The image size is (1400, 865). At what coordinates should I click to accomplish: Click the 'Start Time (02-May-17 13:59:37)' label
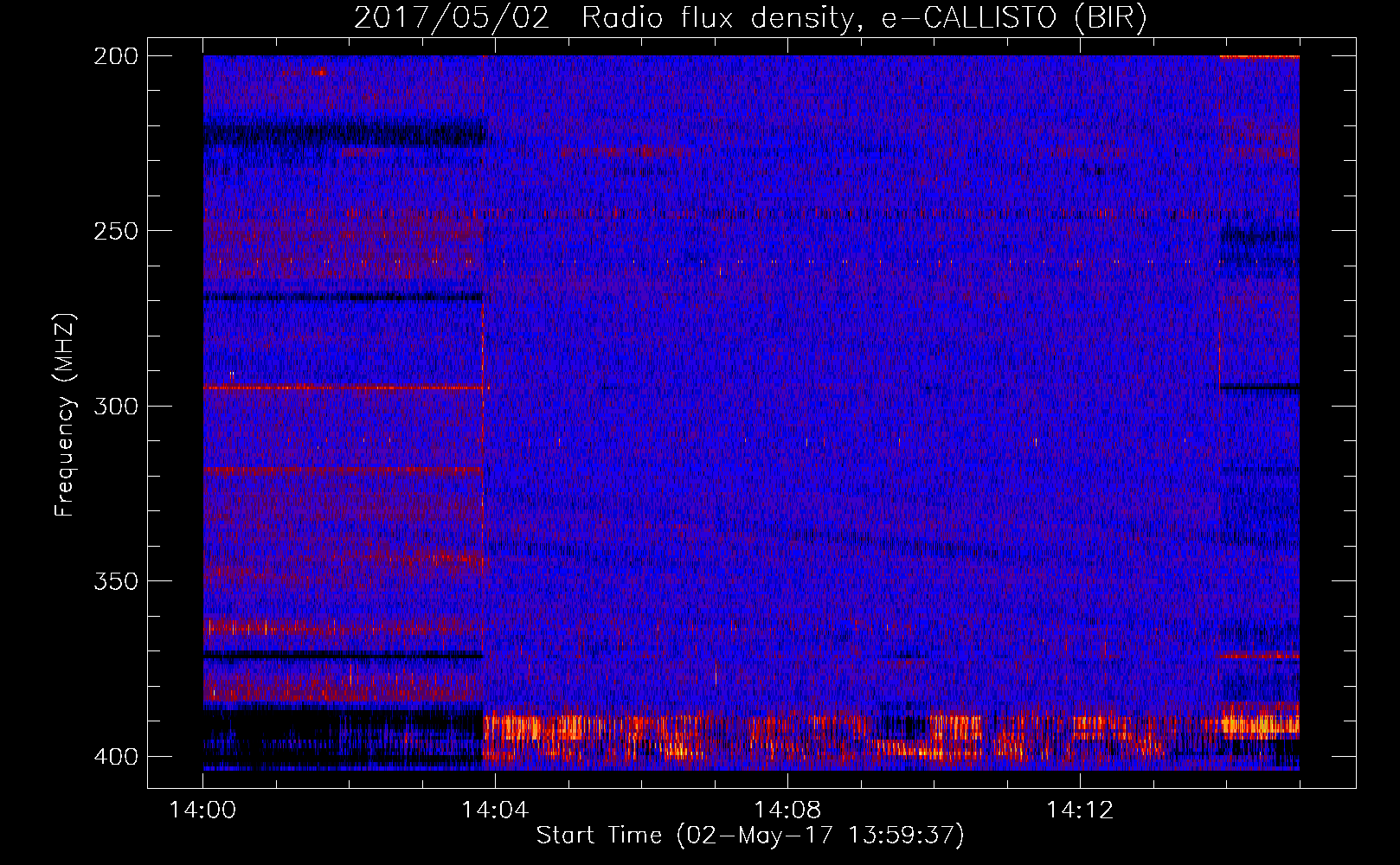tap(750, 836)
